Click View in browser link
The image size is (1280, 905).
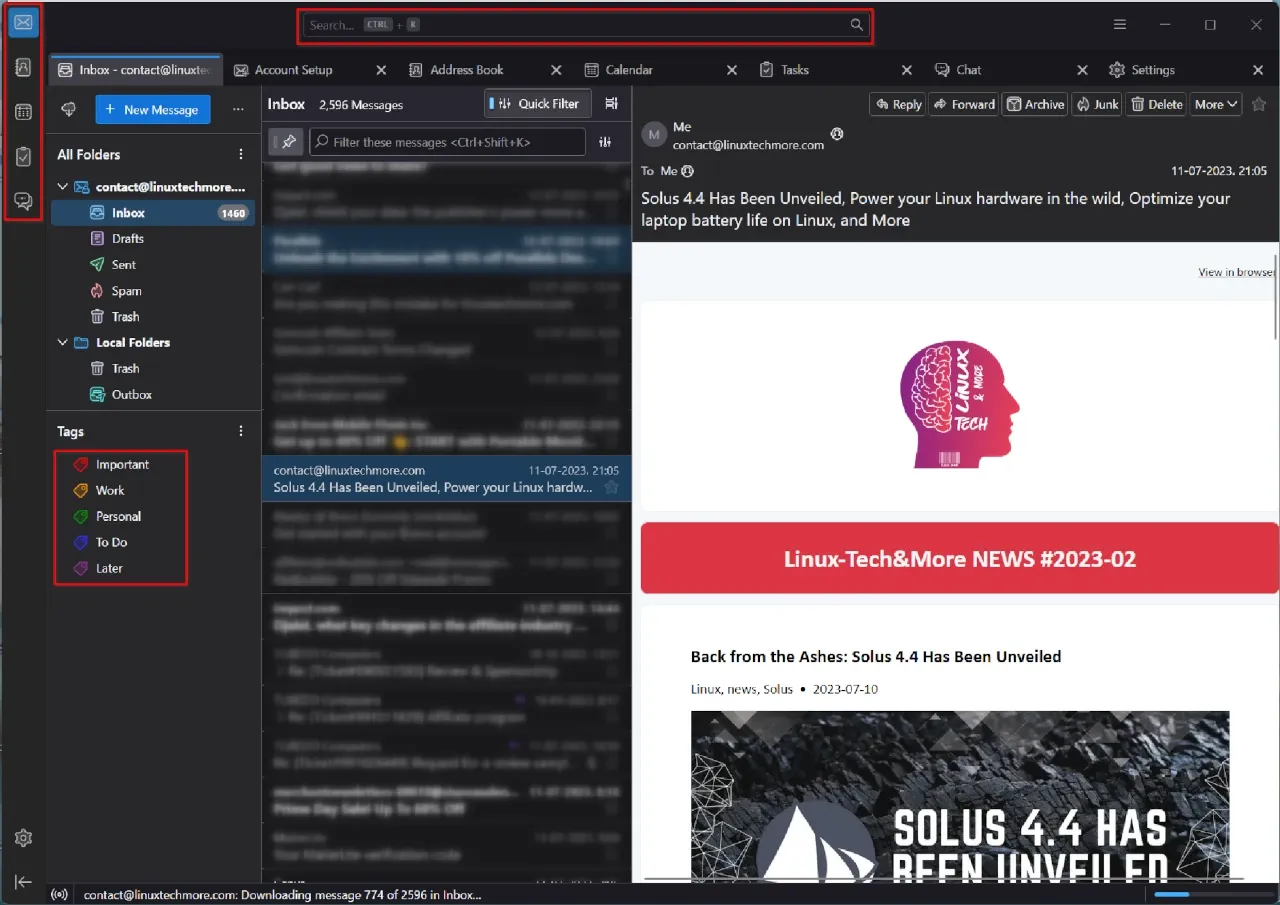[x=1237, y=272]
